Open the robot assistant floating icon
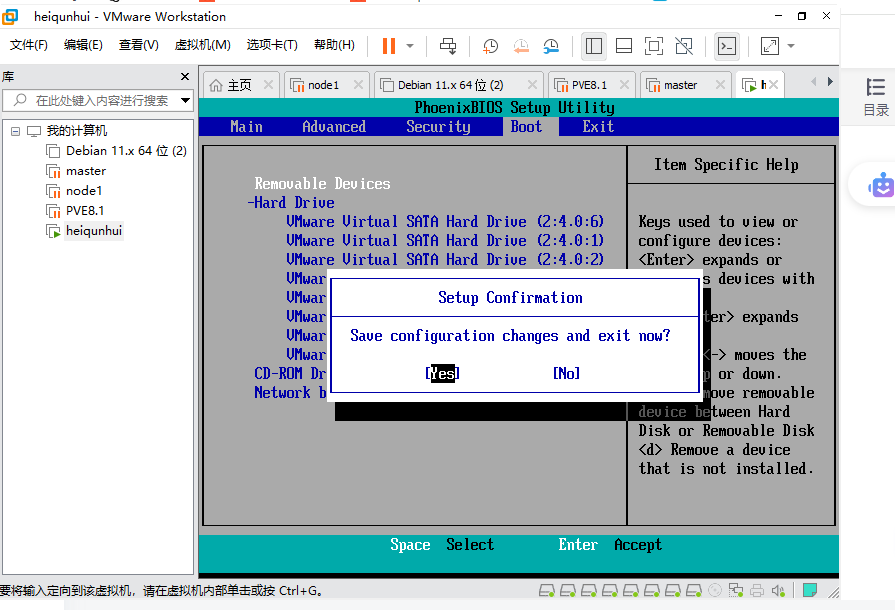This screenshot has height=610, width=895. (x=882, y=186)
